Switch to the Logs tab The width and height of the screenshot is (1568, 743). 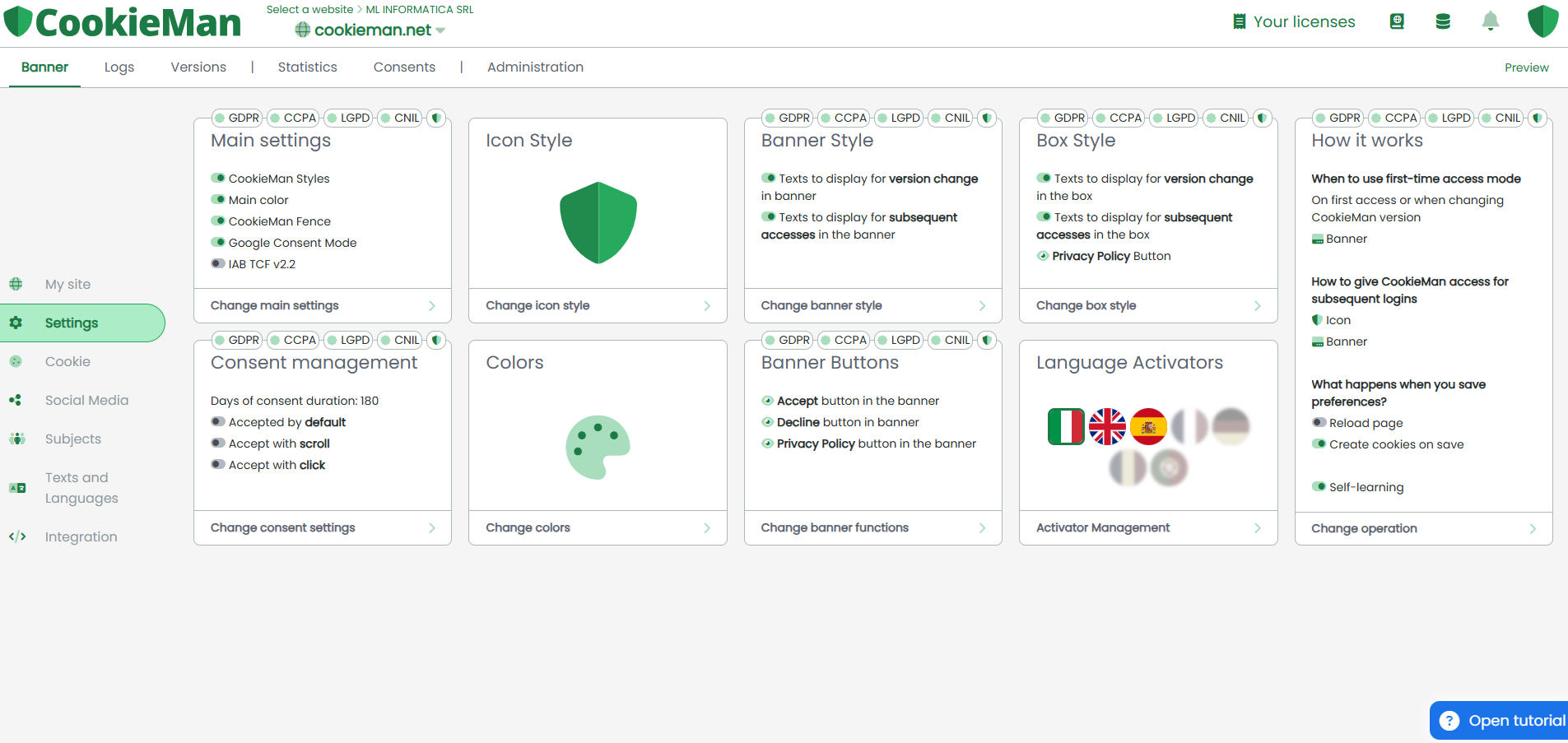point(119,67)
